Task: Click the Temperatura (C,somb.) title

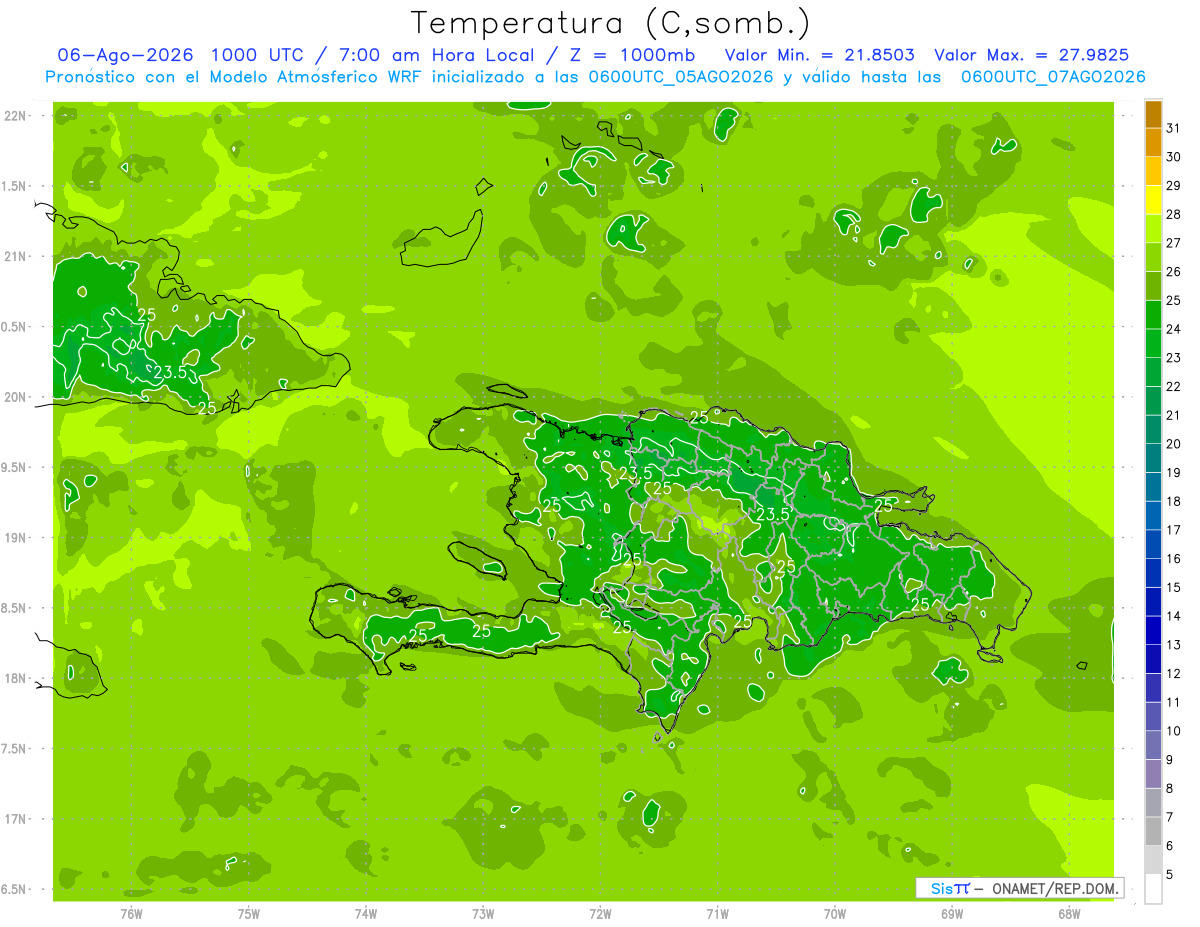Action: pyautogui.click(x=611, y=23)
